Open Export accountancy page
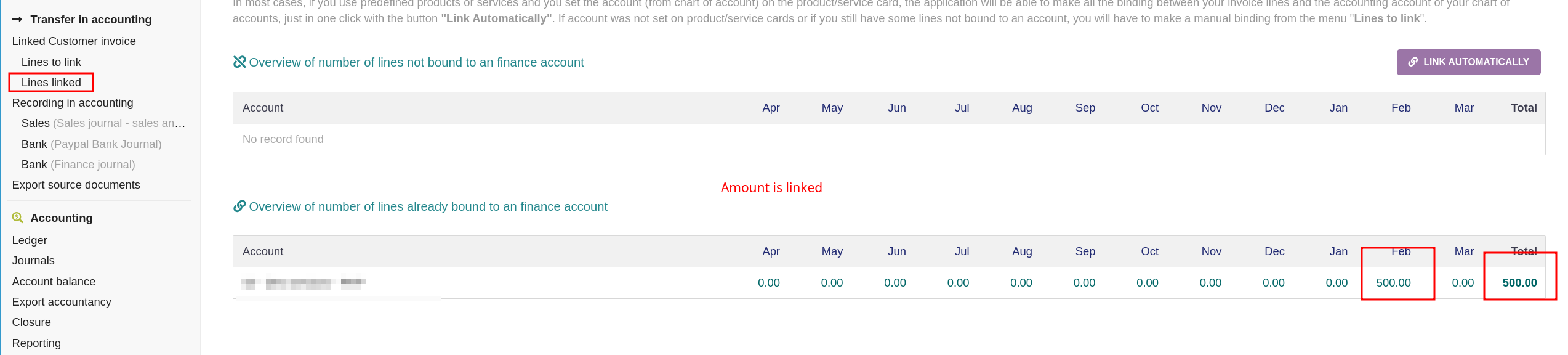Screen dimensions: 1568x355 coord(62,302)
